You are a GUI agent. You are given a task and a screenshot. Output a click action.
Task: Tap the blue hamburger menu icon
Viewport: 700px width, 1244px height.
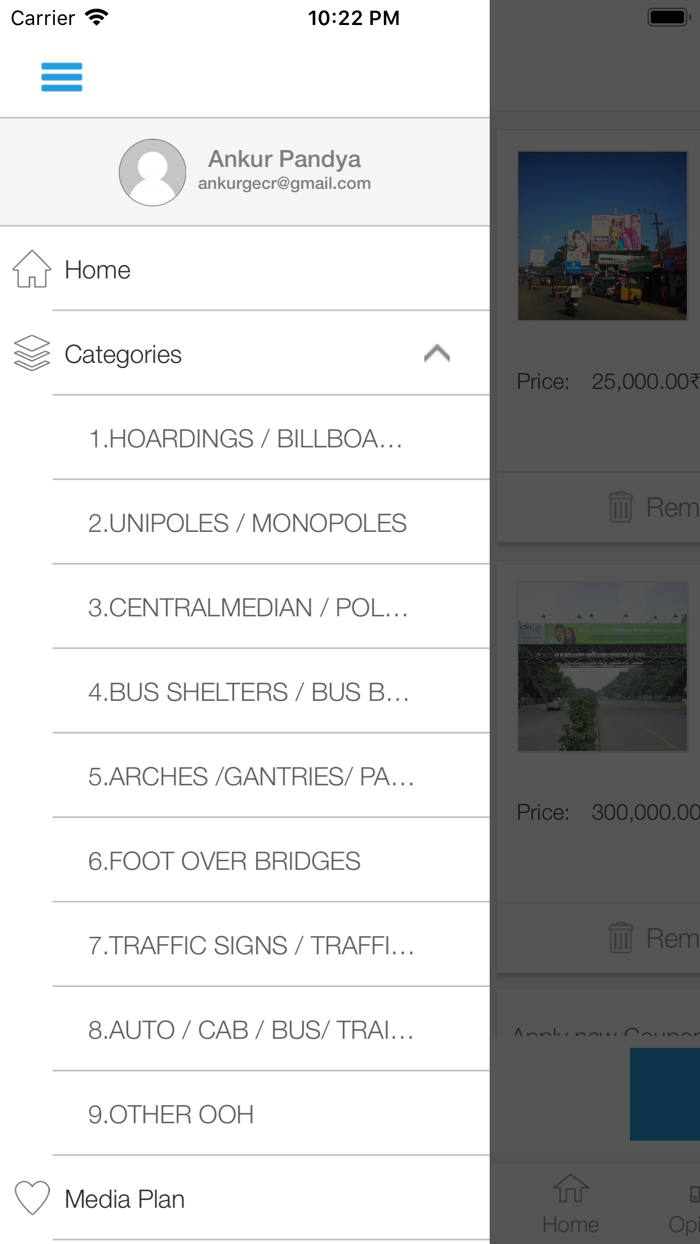coord(62,77)
